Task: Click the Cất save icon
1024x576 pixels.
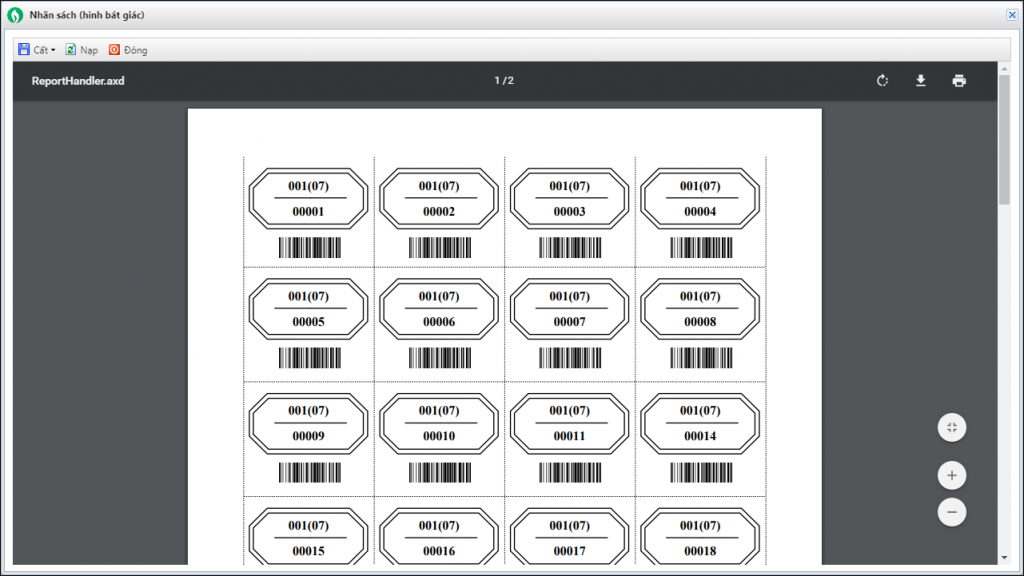Action: [24, 50]
